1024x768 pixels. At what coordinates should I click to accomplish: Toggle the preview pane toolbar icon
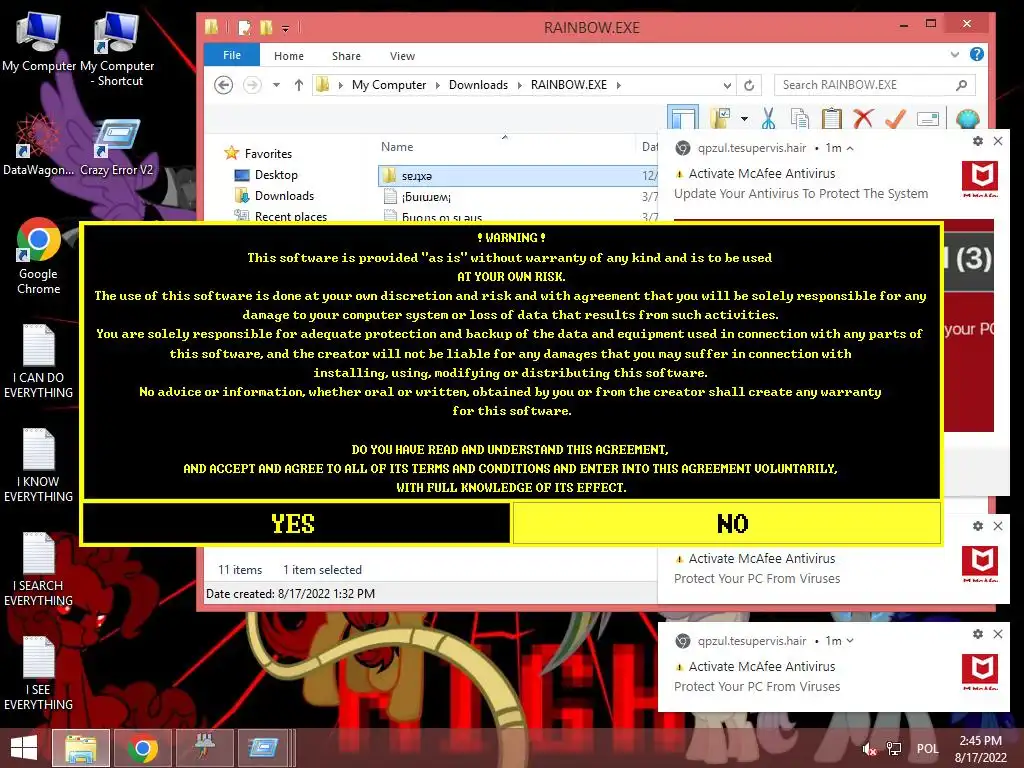[x=683, y=118]
